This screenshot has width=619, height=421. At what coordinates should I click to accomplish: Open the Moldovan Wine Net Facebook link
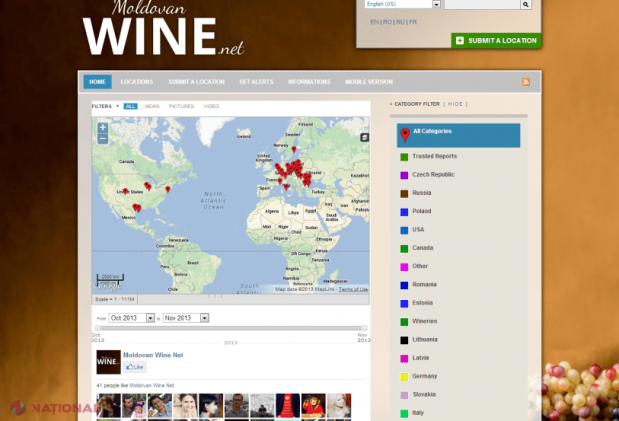coord(153,355)
